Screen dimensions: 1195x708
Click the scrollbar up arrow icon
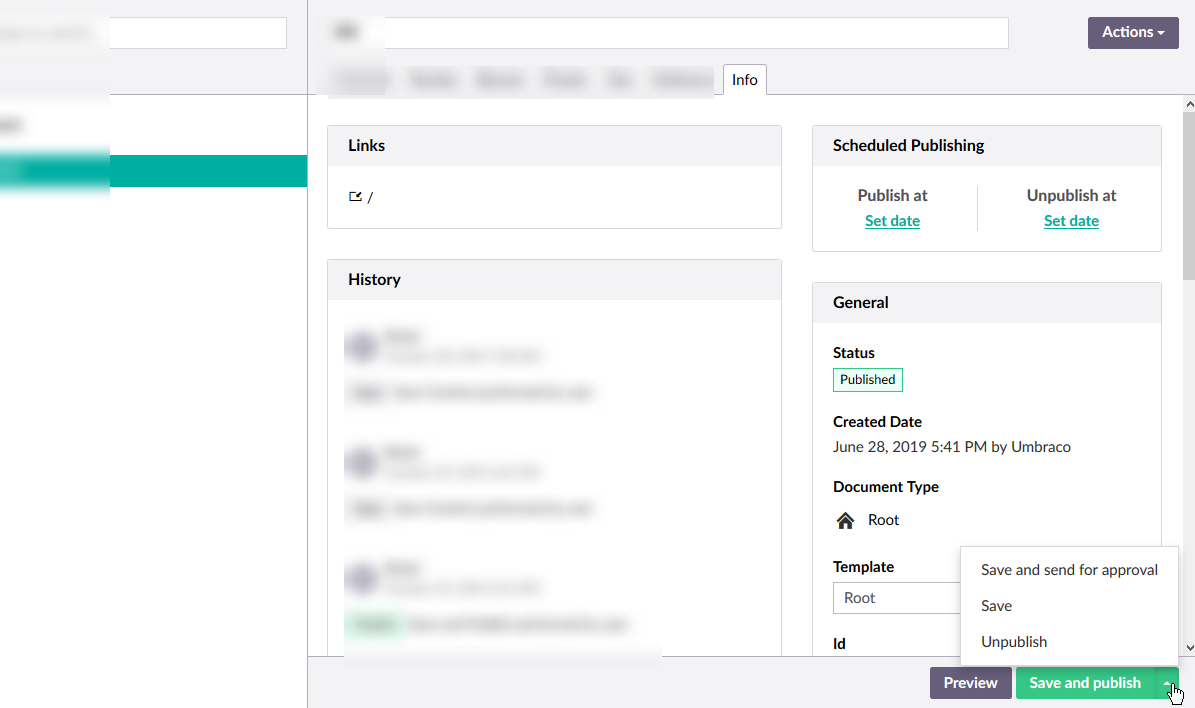coord(1188,103)
